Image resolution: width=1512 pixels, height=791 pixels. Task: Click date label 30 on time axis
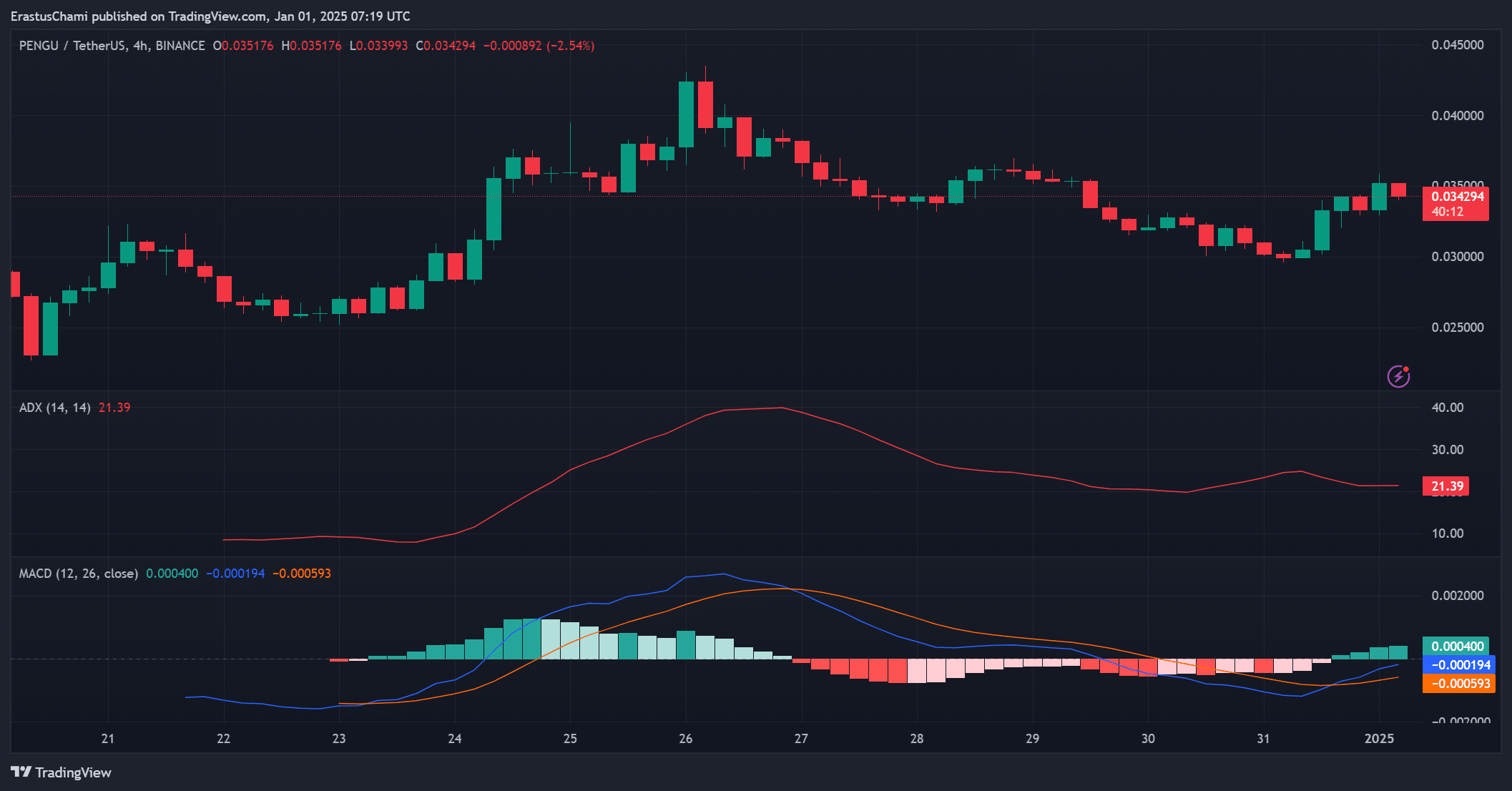[1148, 739]
